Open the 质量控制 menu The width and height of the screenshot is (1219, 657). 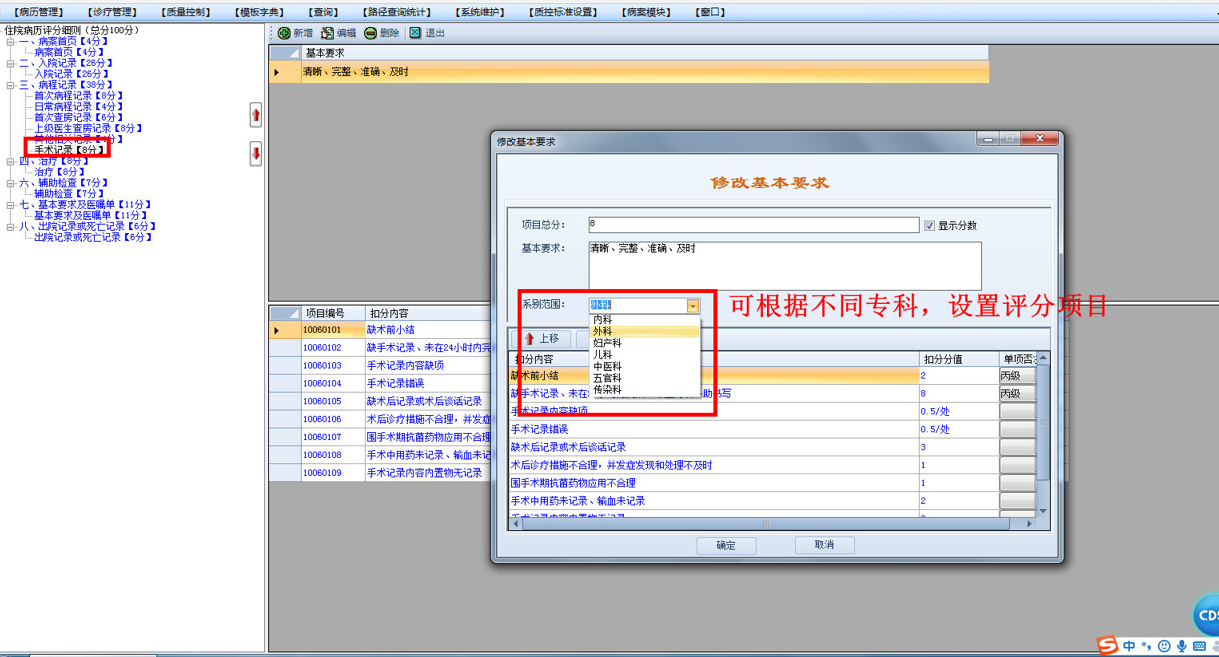pyautogui.click(x=186, y=12)
